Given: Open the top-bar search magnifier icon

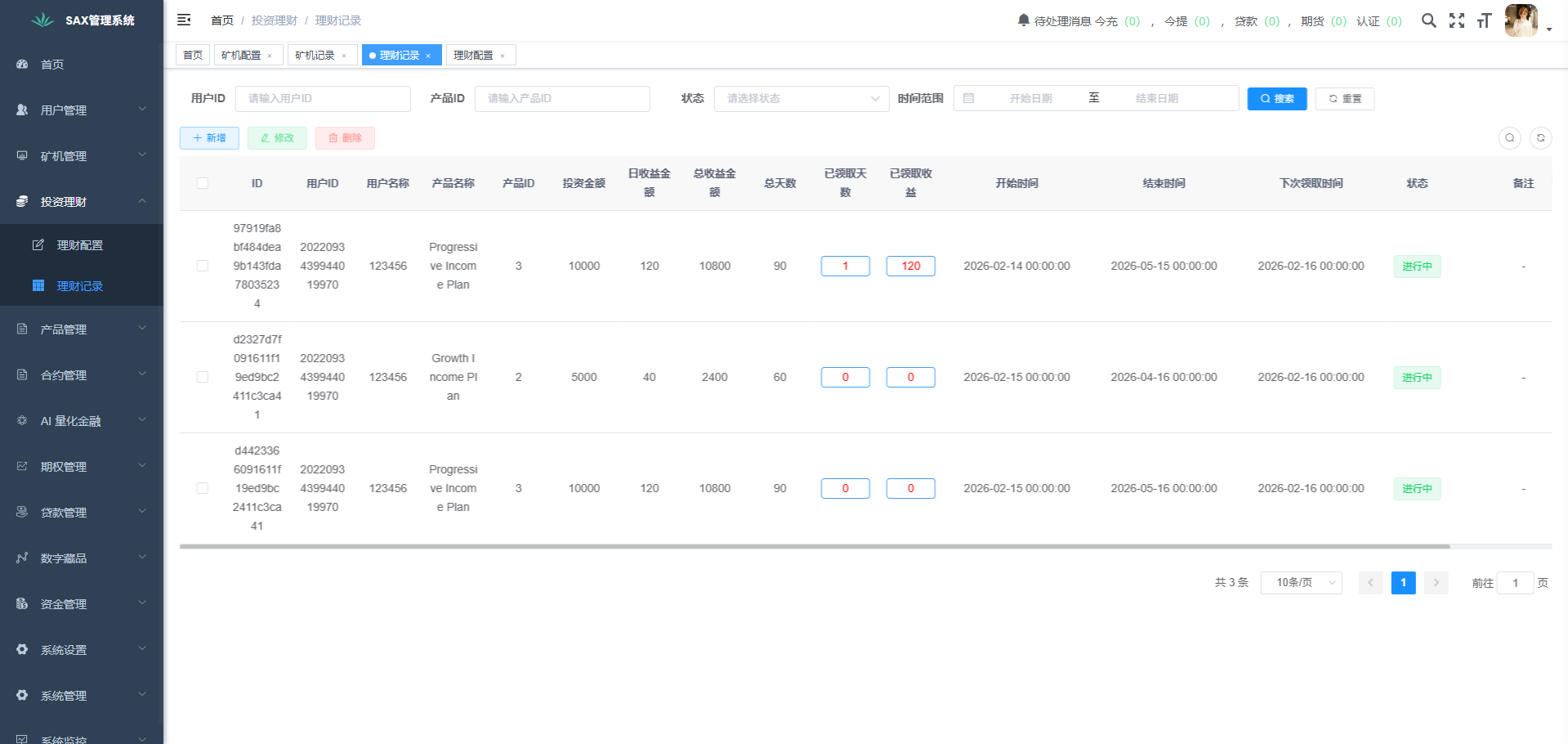Looking at the screenshot, I should tap(1428, 20).
